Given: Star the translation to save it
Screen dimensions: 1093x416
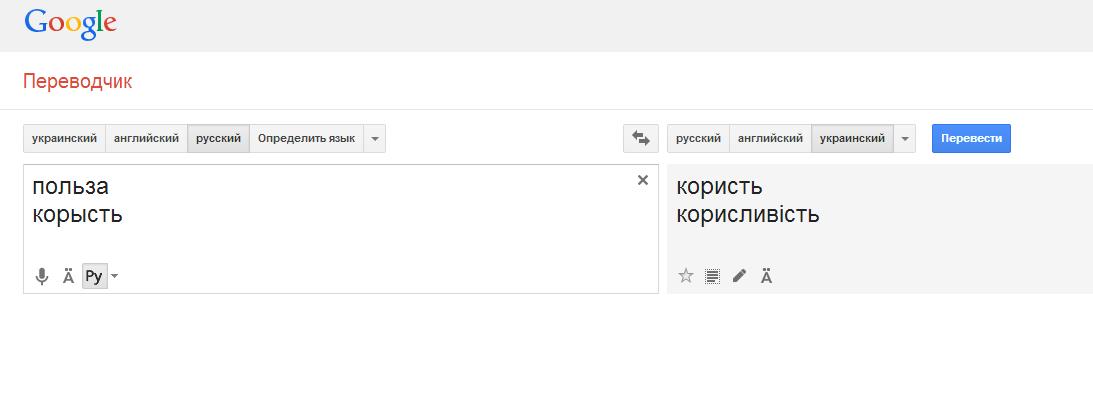Looking at the screenshot, I should point(686,276).
